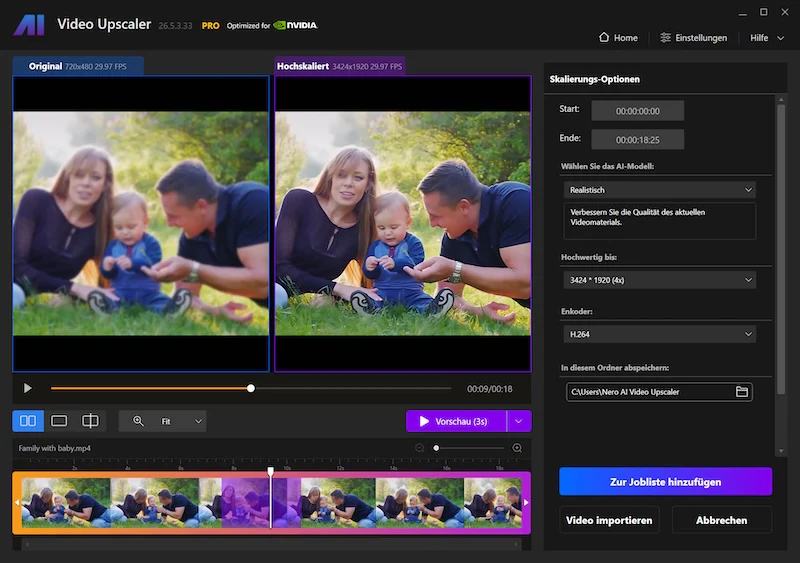Viewport: 800px width, 563px height.
Task: Click Zur Jobliste hinzufügen button
Action: [x=665, y=481]
